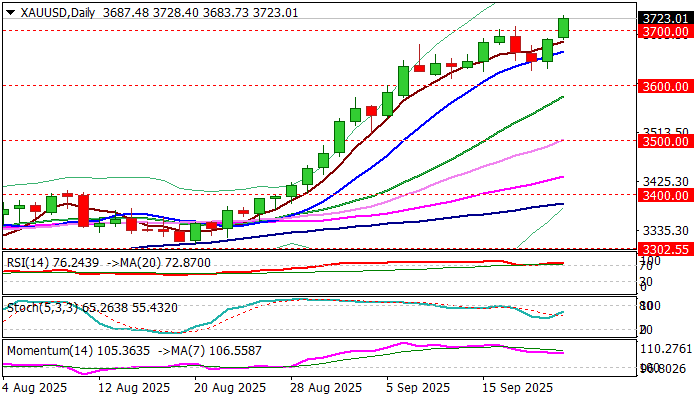Click the red 3600.00 price level label
Viewport: 700px width, 400px height.
[x=666, y=86]
